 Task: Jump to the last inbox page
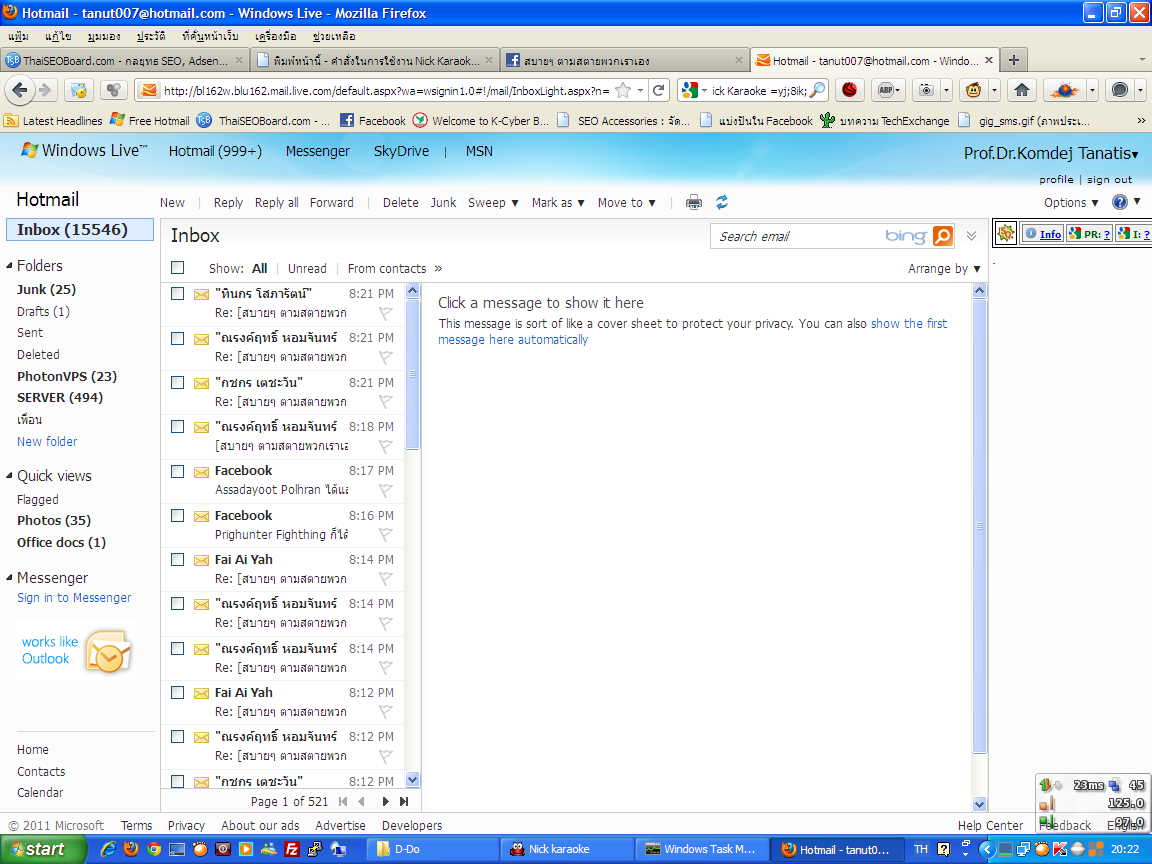[404, 802]
